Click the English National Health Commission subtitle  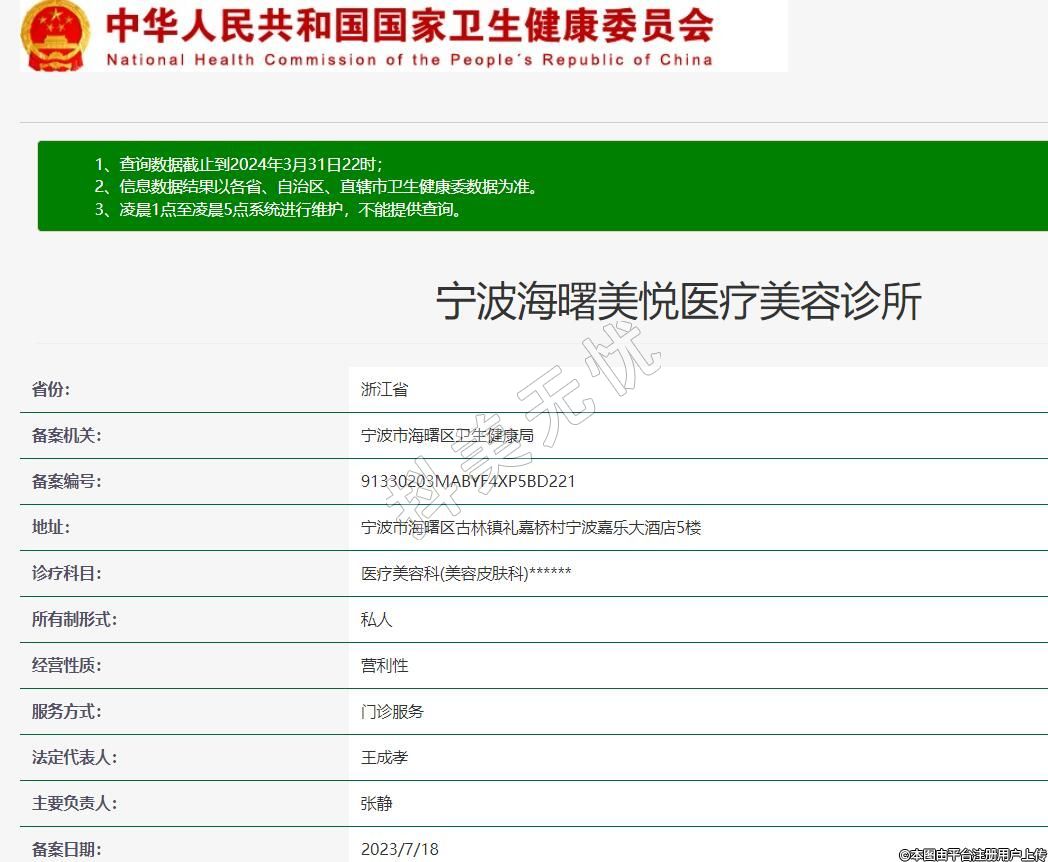point(409,60)
